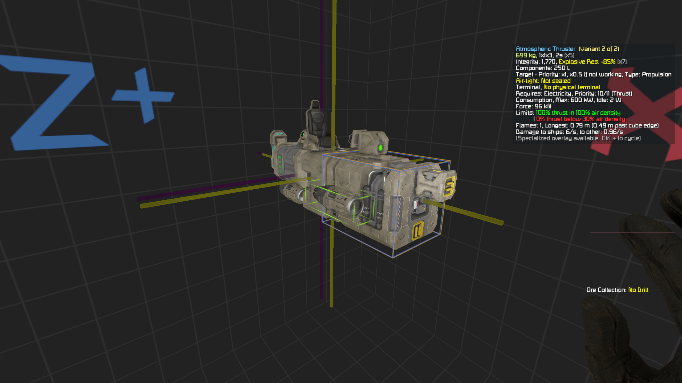682x383 pixels.
Task: Click the vertical yellow axis line above the ship
Action: [x=334, y=52]
